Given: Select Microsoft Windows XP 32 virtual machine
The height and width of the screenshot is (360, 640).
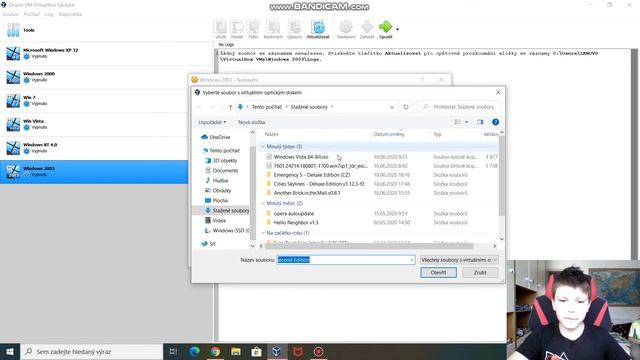Looking at the screenshot, I should click(106, 53).
